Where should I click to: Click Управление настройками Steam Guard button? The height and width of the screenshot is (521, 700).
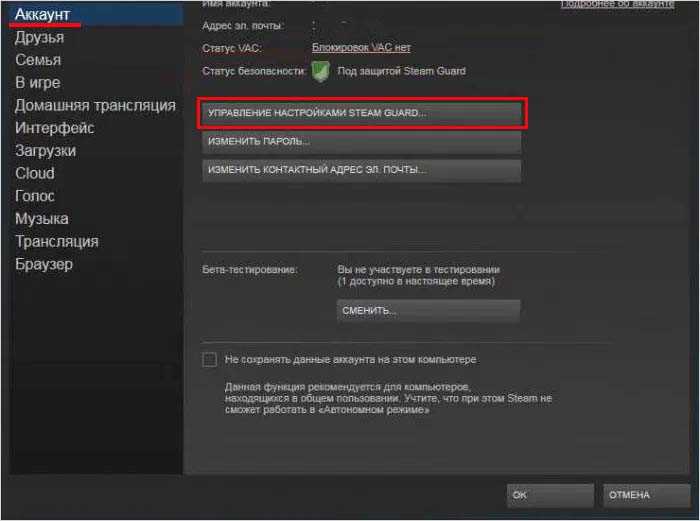point(362,113)
